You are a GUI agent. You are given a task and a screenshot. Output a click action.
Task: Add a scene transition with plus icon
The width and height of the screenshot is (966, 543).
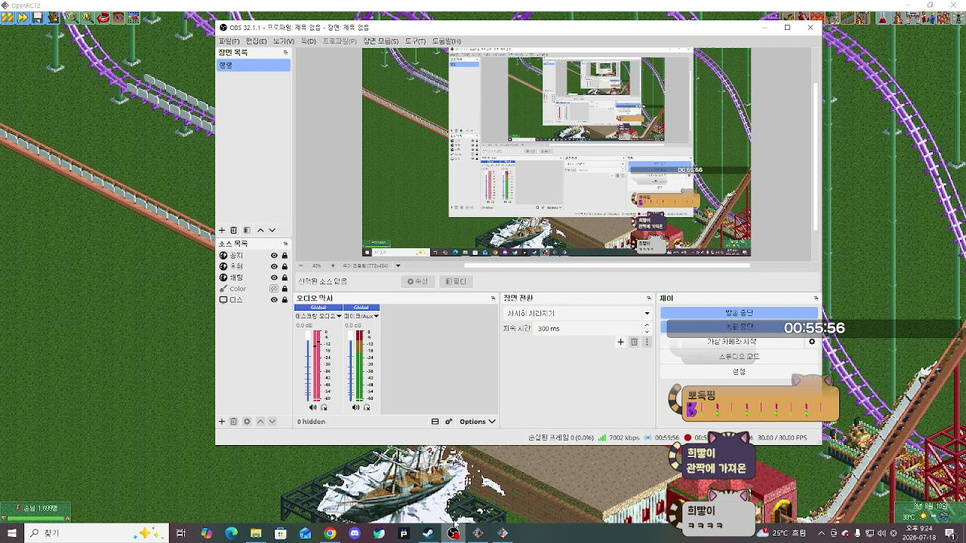[x=620, y=342]
